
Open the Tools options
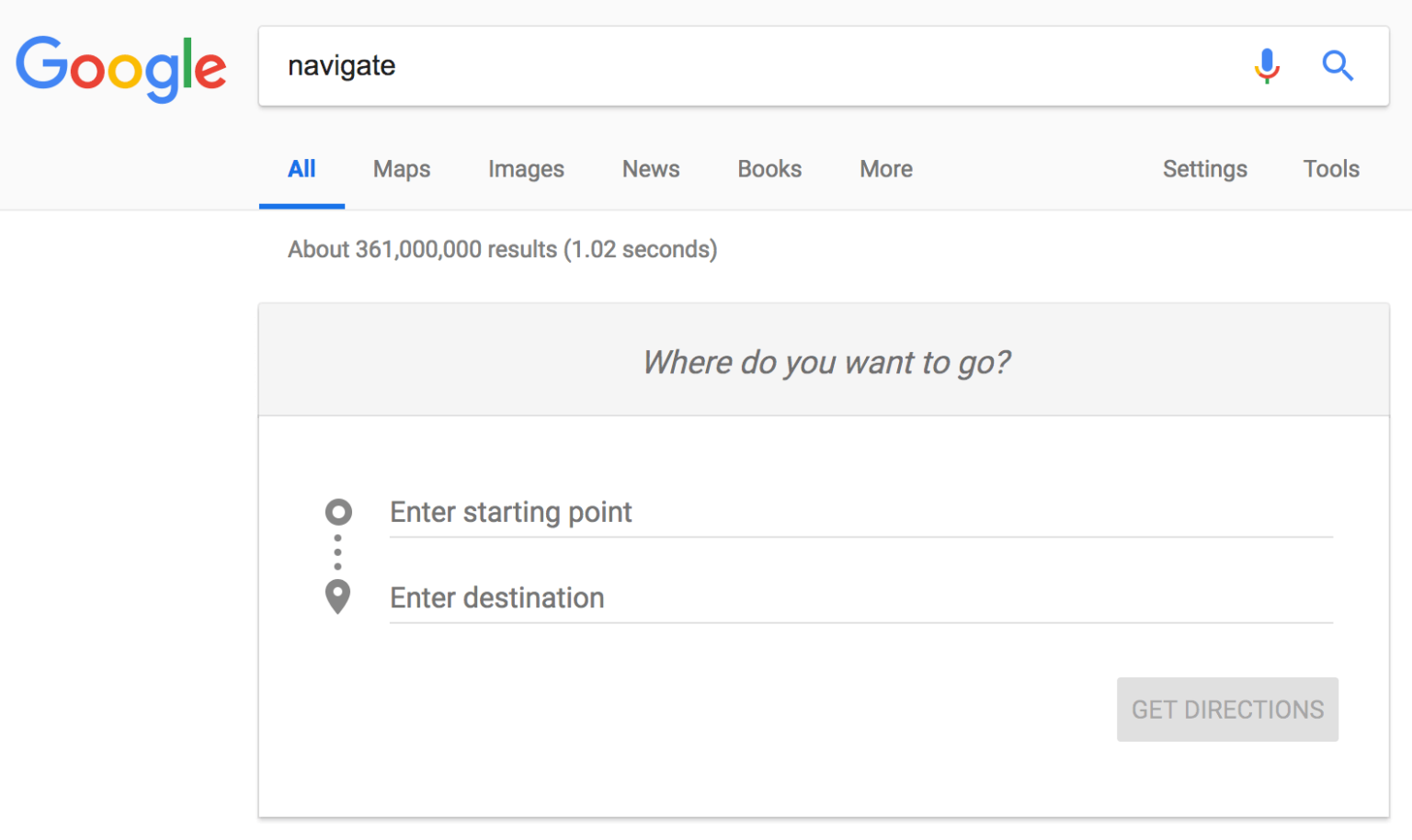click(x=1331, y=169)
